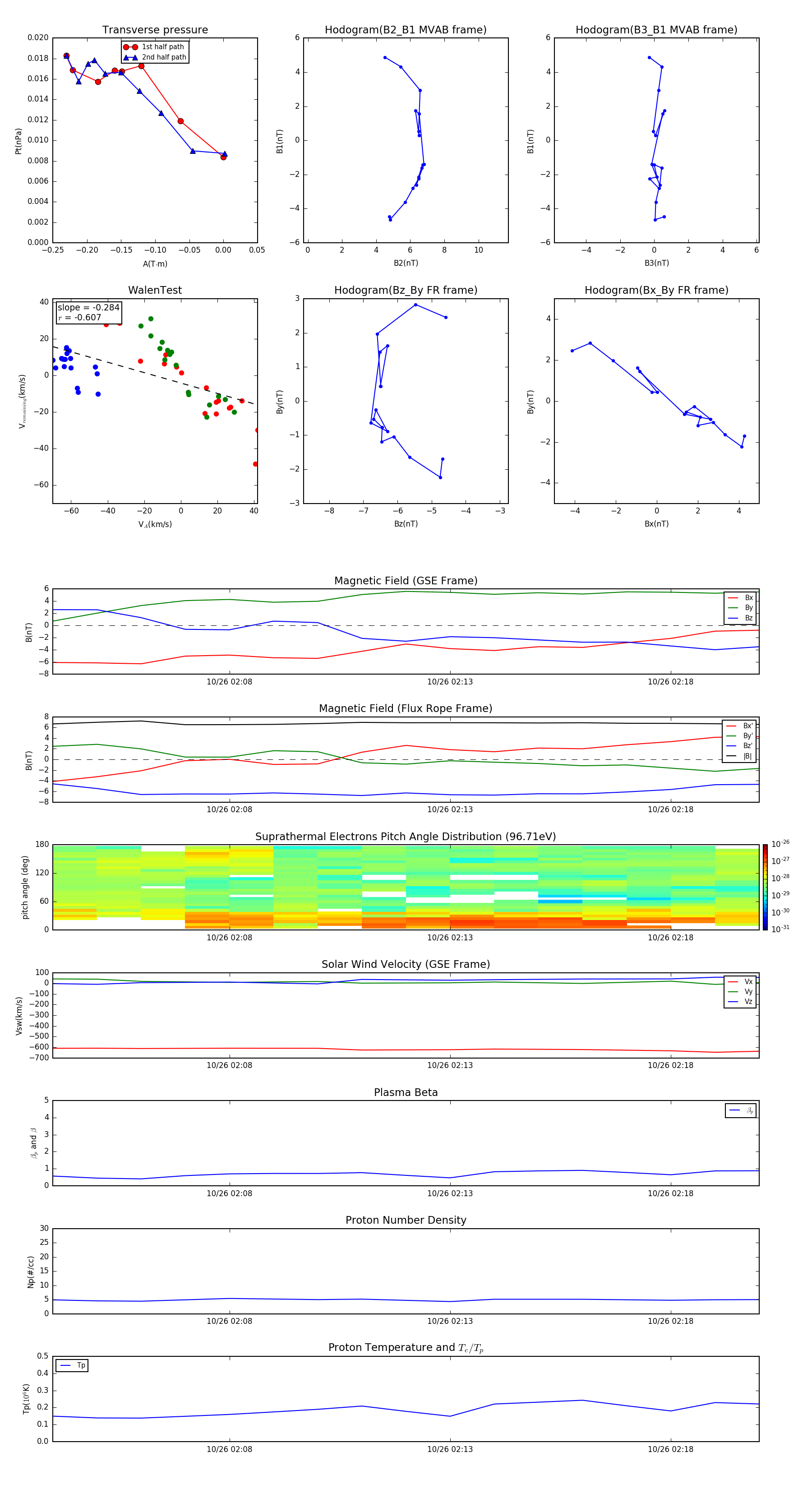
Task: Click the 'Magnetic Field (Flux Rope Frame)' title
Action: click(406, 709)
